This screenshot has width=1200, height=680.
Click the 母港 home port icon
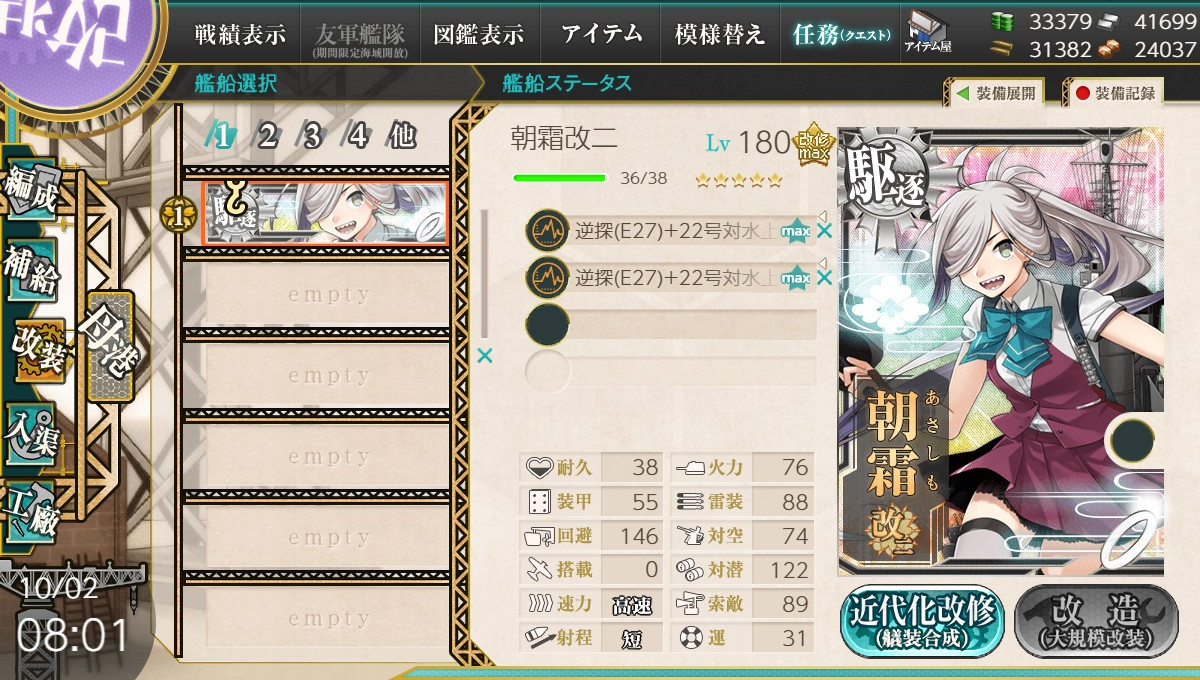110,345
